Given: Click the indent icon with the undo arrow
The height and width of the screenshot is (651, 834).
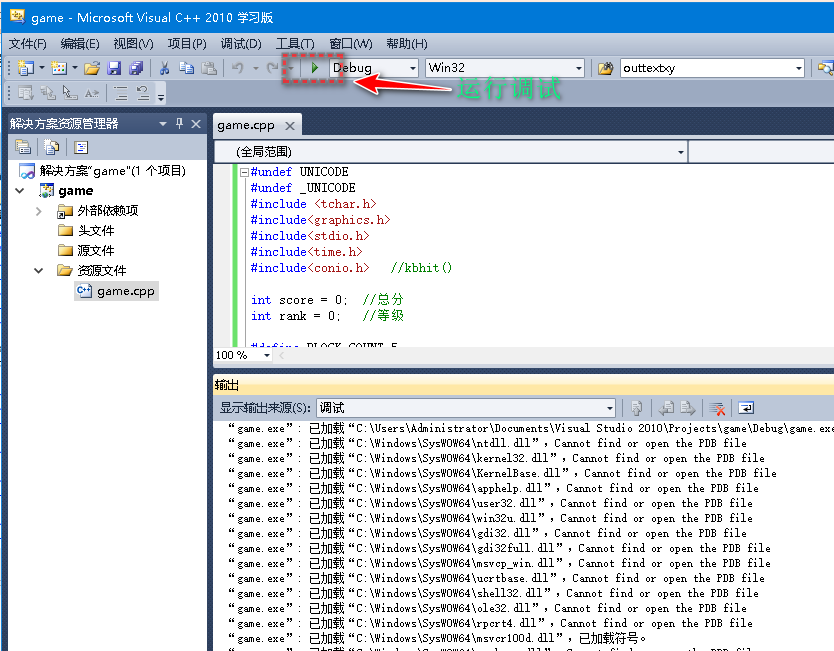Looking at the screenshot, I should click(143, 94).
